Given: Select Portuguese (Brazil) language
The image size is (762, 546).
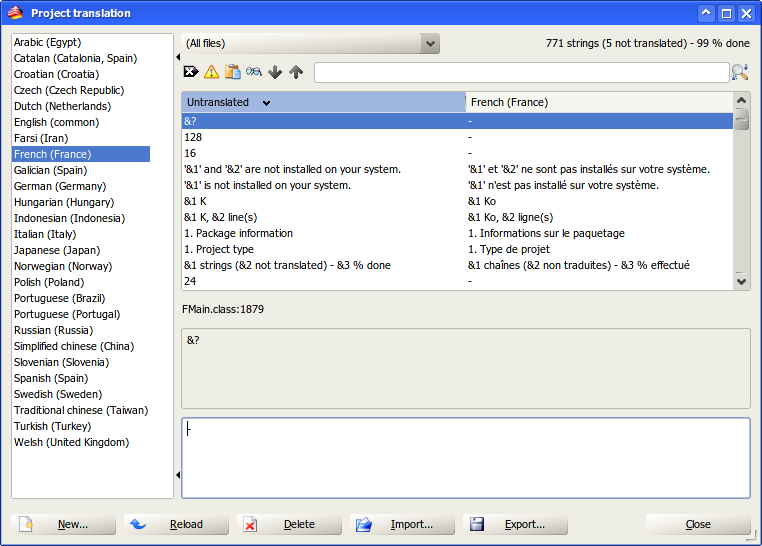Looking at the screenshot, I should click(x=59, y=299).
